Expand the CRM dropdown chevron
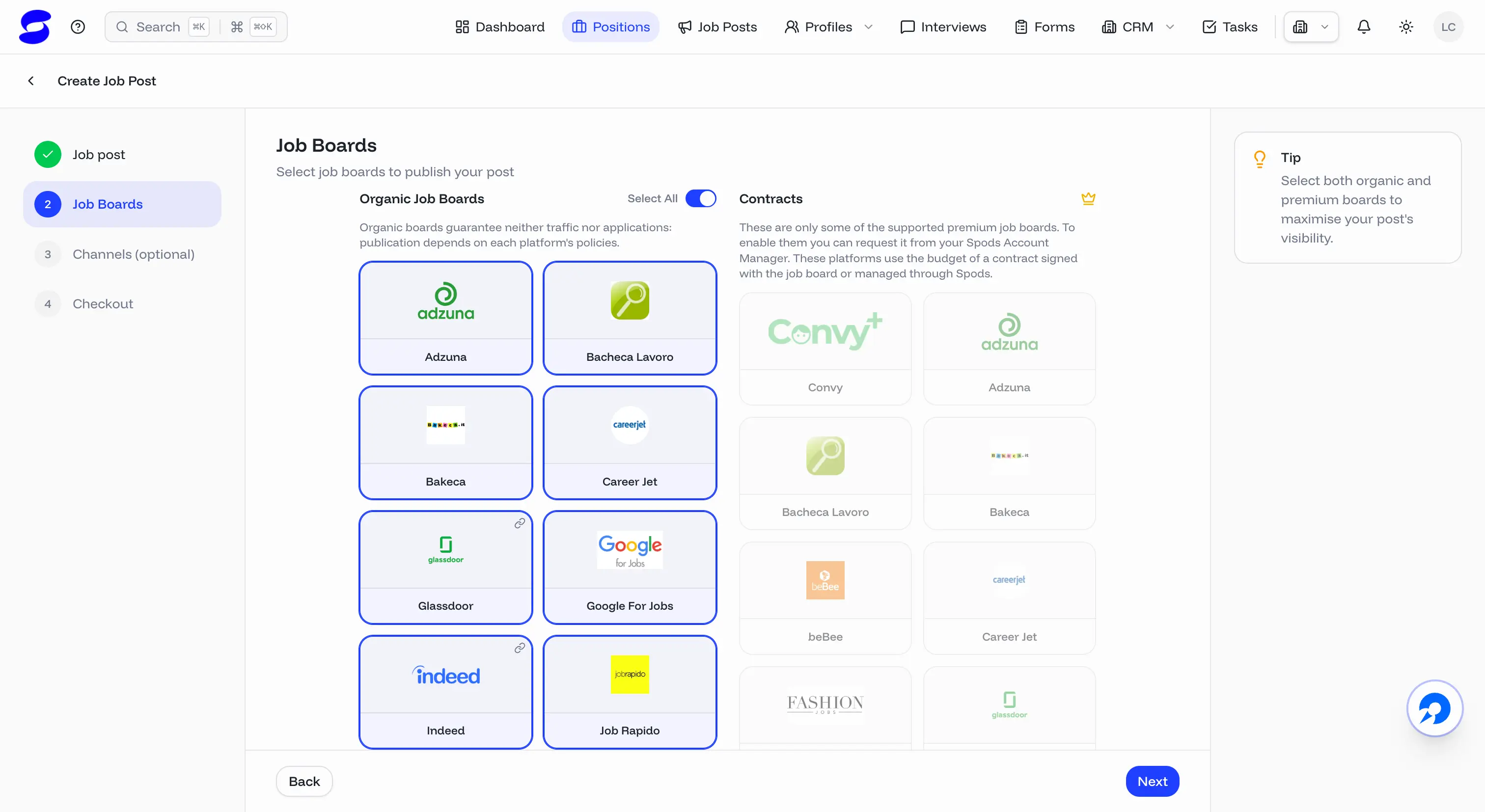The image size is (1485, 812). 1170,27
